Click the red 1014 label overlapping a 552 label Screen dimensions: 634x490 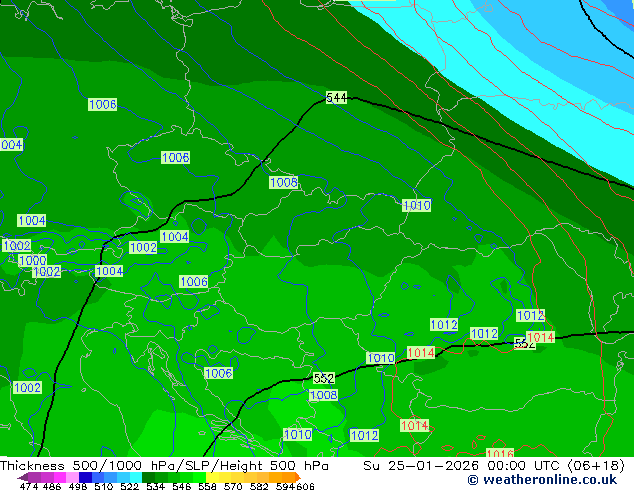coord(541,337)
